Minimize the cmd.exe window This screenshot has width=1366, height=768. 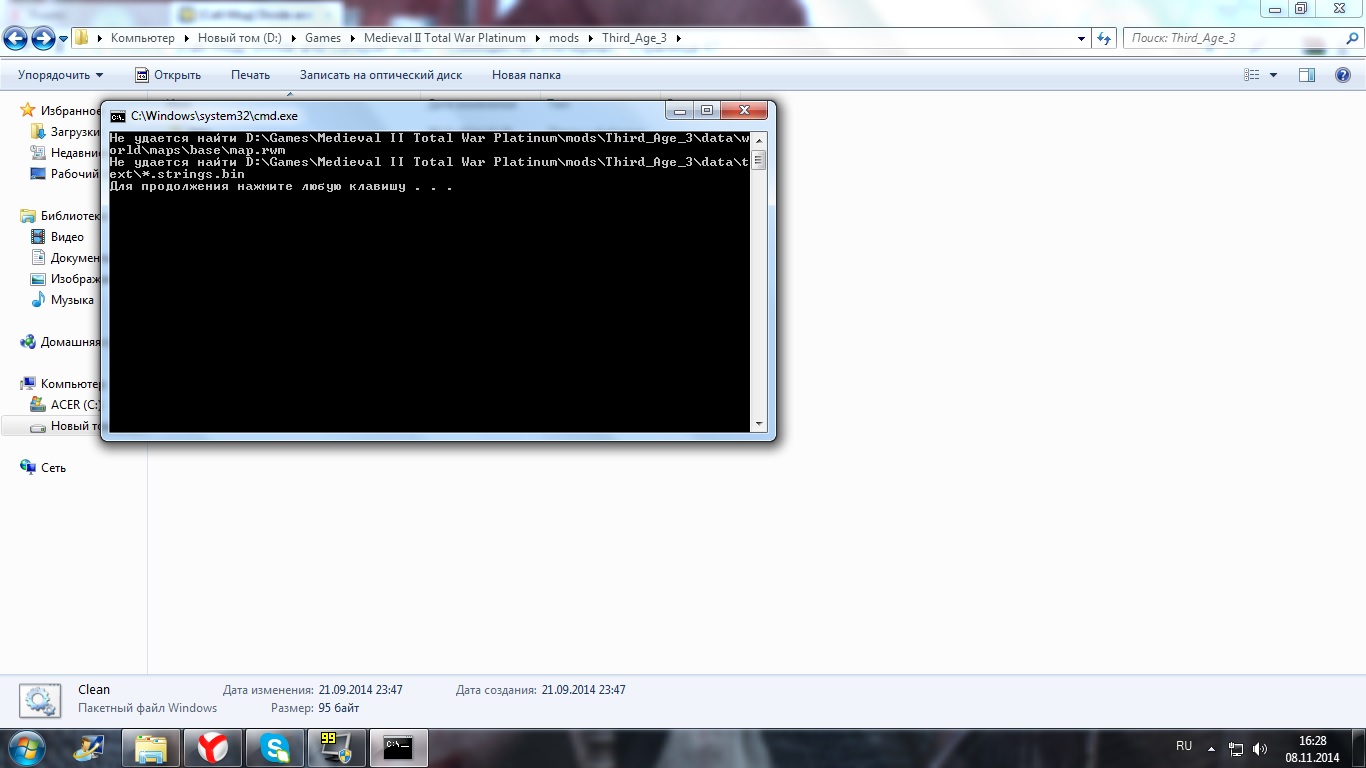coord(680,111)
